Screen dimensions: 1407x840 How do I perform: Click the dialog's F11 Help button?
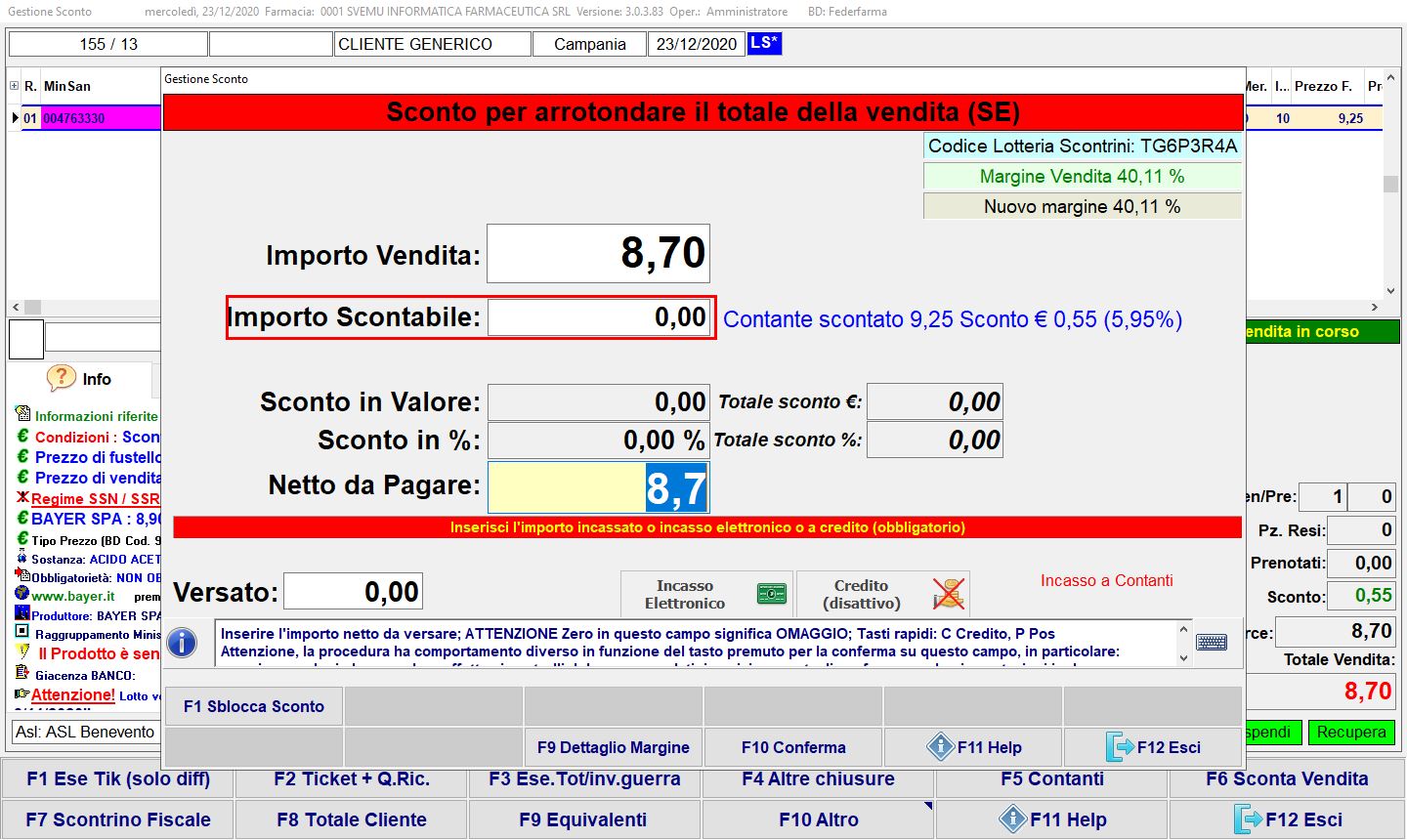[973, 747]
